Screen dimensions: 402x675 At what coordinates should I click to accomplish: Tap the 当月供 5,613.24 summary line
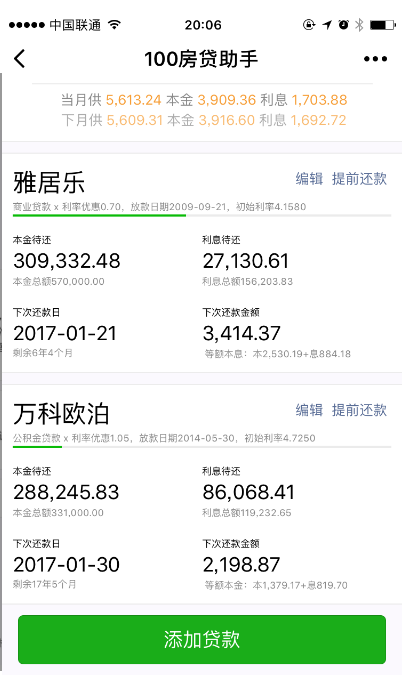pyautogui.click(x=204, y=100)
